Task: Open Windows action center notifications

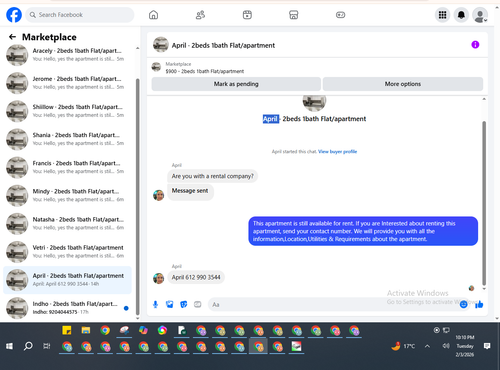Action: pyautogui.click(x=487, y=346)
